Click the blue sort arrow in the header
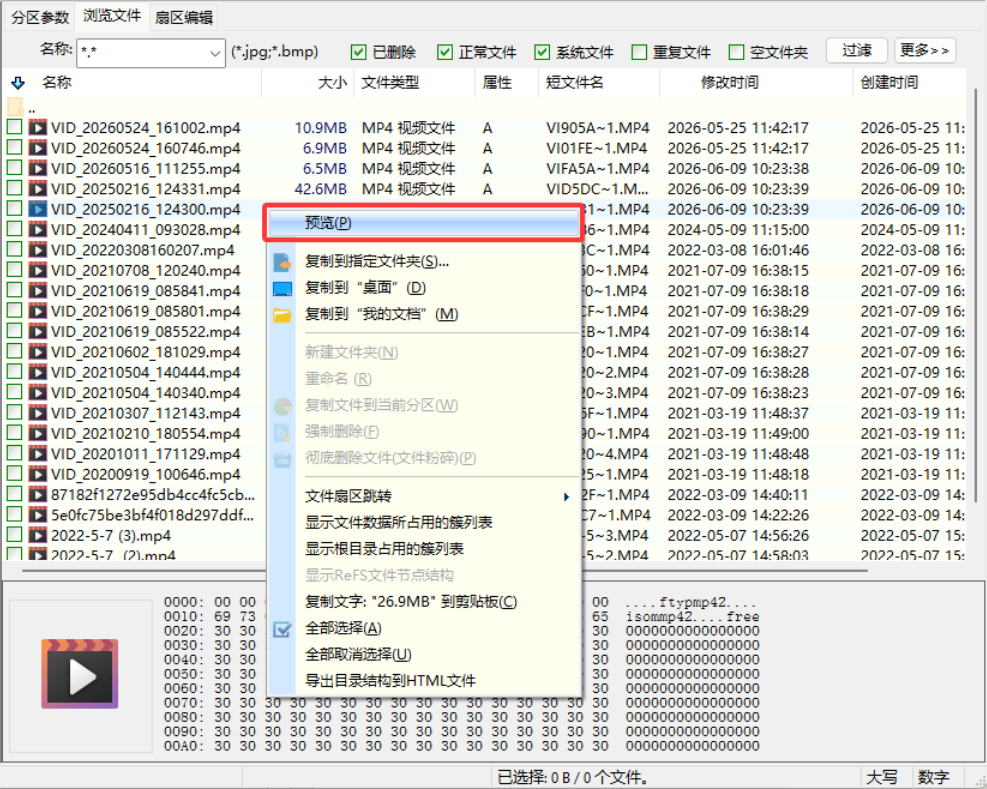Viewport: 987px width, 789px height. click(x=18, y=82)
